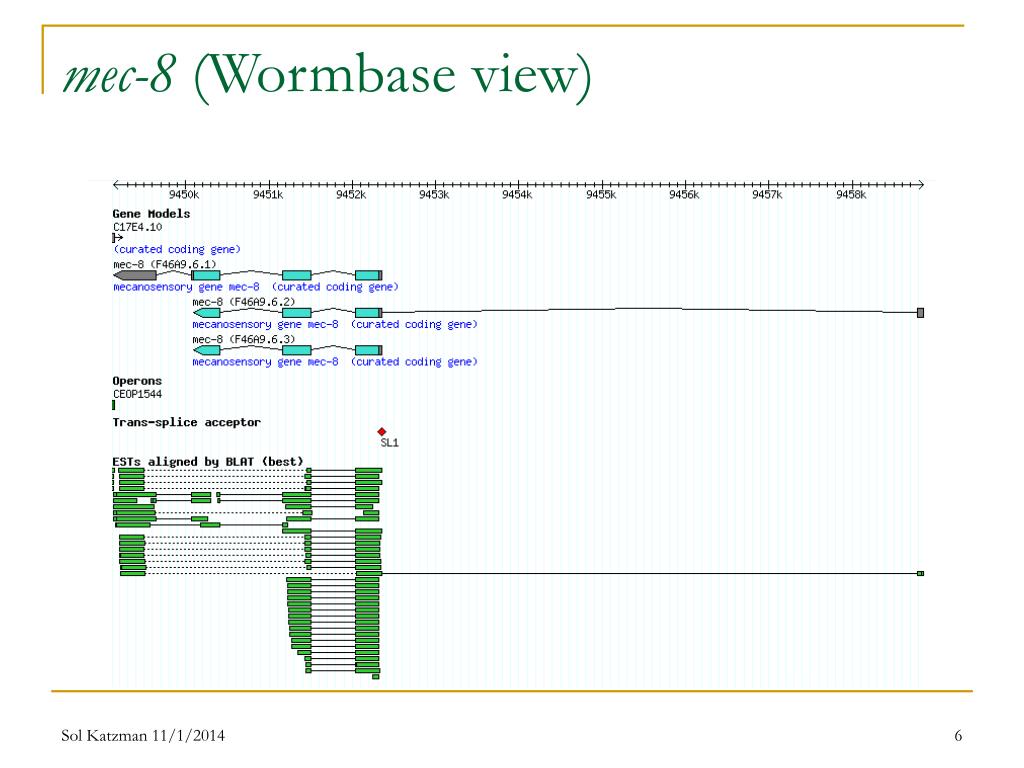Click the F46A9.6.1 mecanosensory gene description
Viewport: 1024px width, 768px height.
(255, 287)
